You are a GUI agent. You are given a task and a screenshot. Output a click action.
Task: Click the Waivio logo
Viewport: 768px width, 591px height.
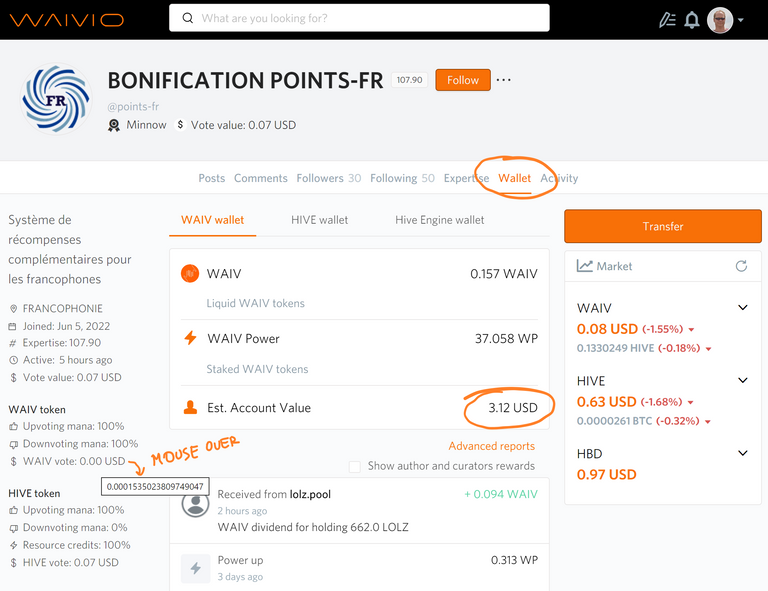click(67, 20)
